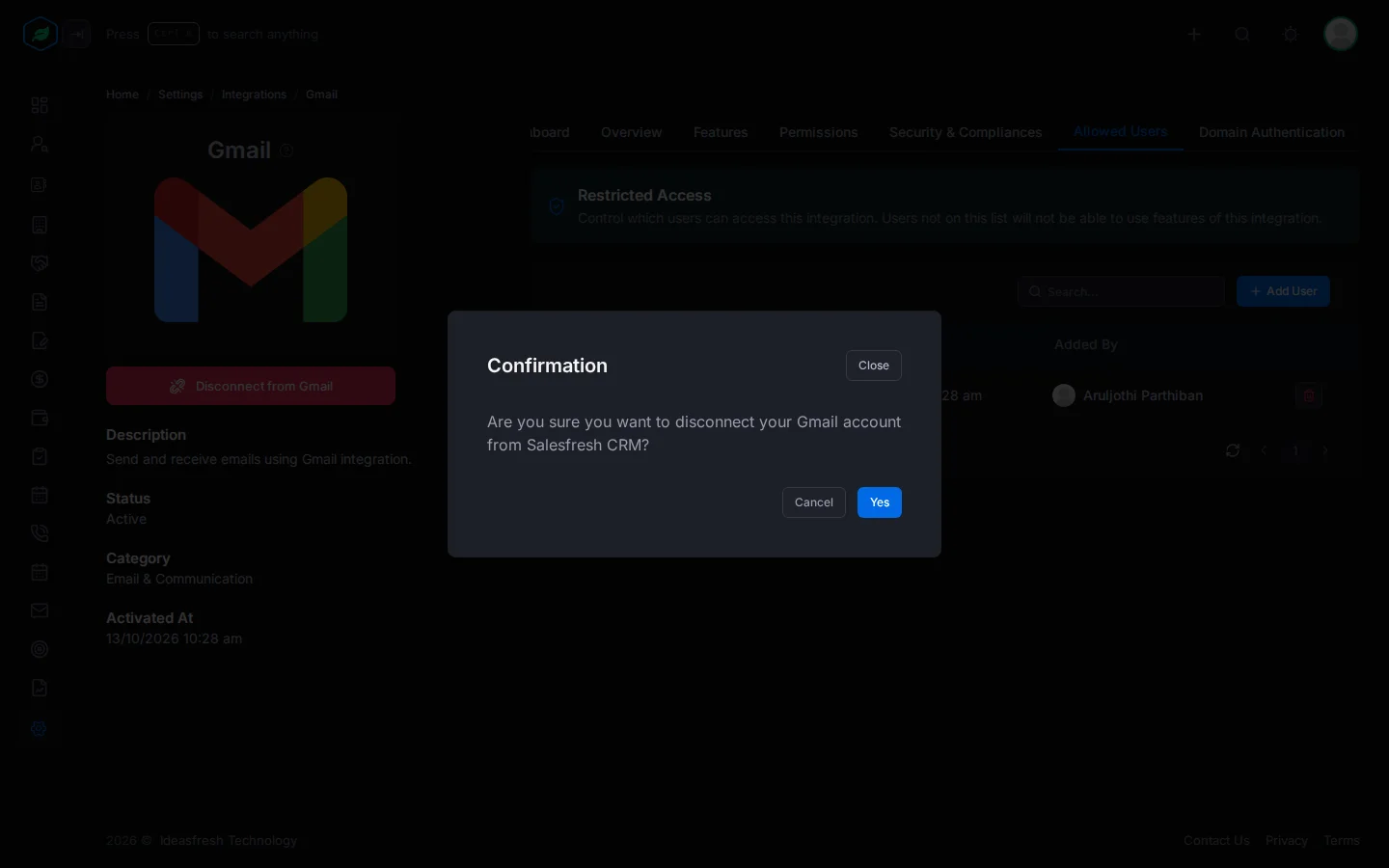Switch to the Features tab

(x=721, y=132)
